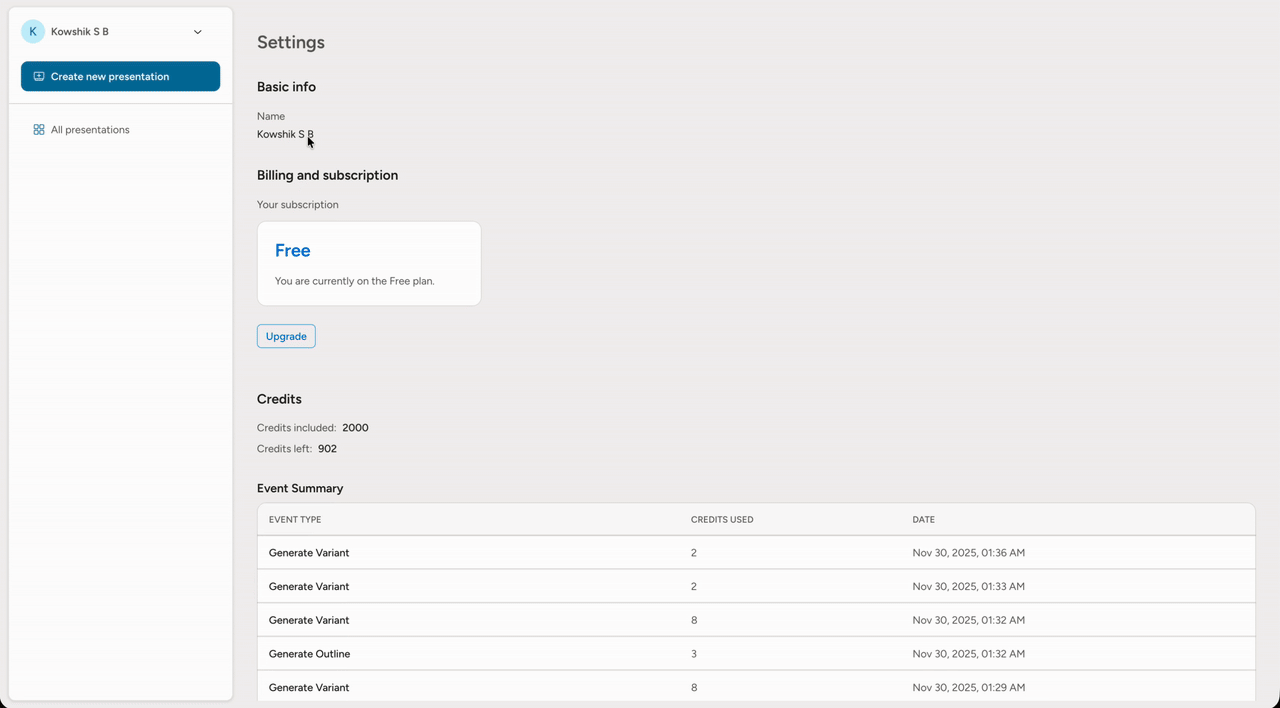Viewport: 1280px width, 708px height.
Task: Click Generate Variant row dated 01:33 AM
Action: click(x=756, y=587)
